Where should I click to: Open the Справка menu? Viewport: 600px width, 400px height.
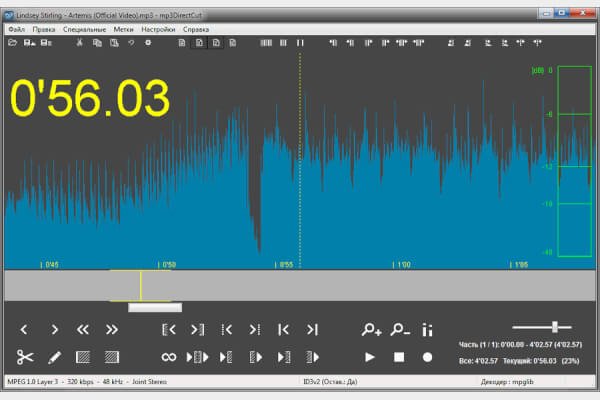click(196, 29)
